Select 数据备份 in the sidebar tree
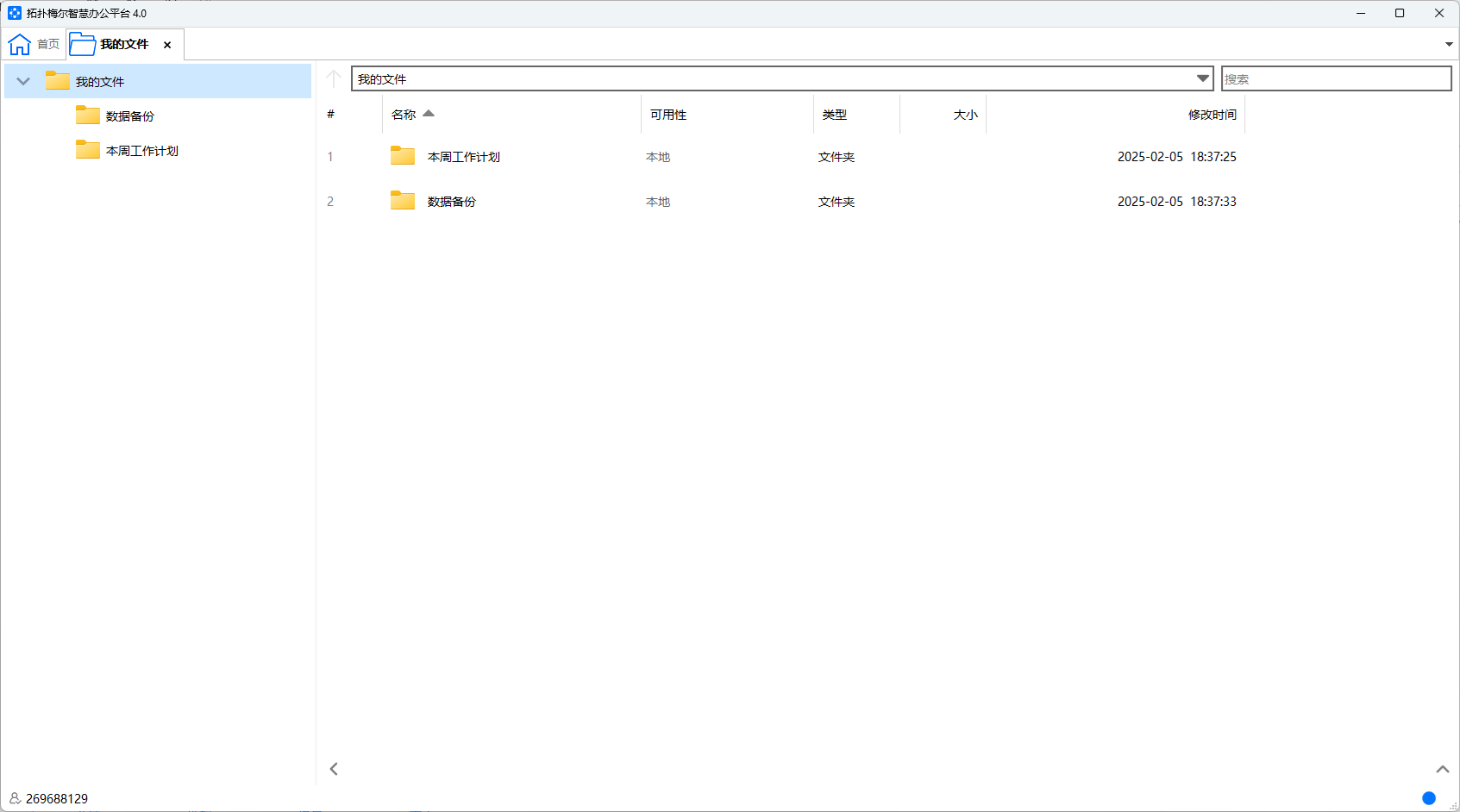The width and height of the screenshot is (1460, 812). click(130, 116)
